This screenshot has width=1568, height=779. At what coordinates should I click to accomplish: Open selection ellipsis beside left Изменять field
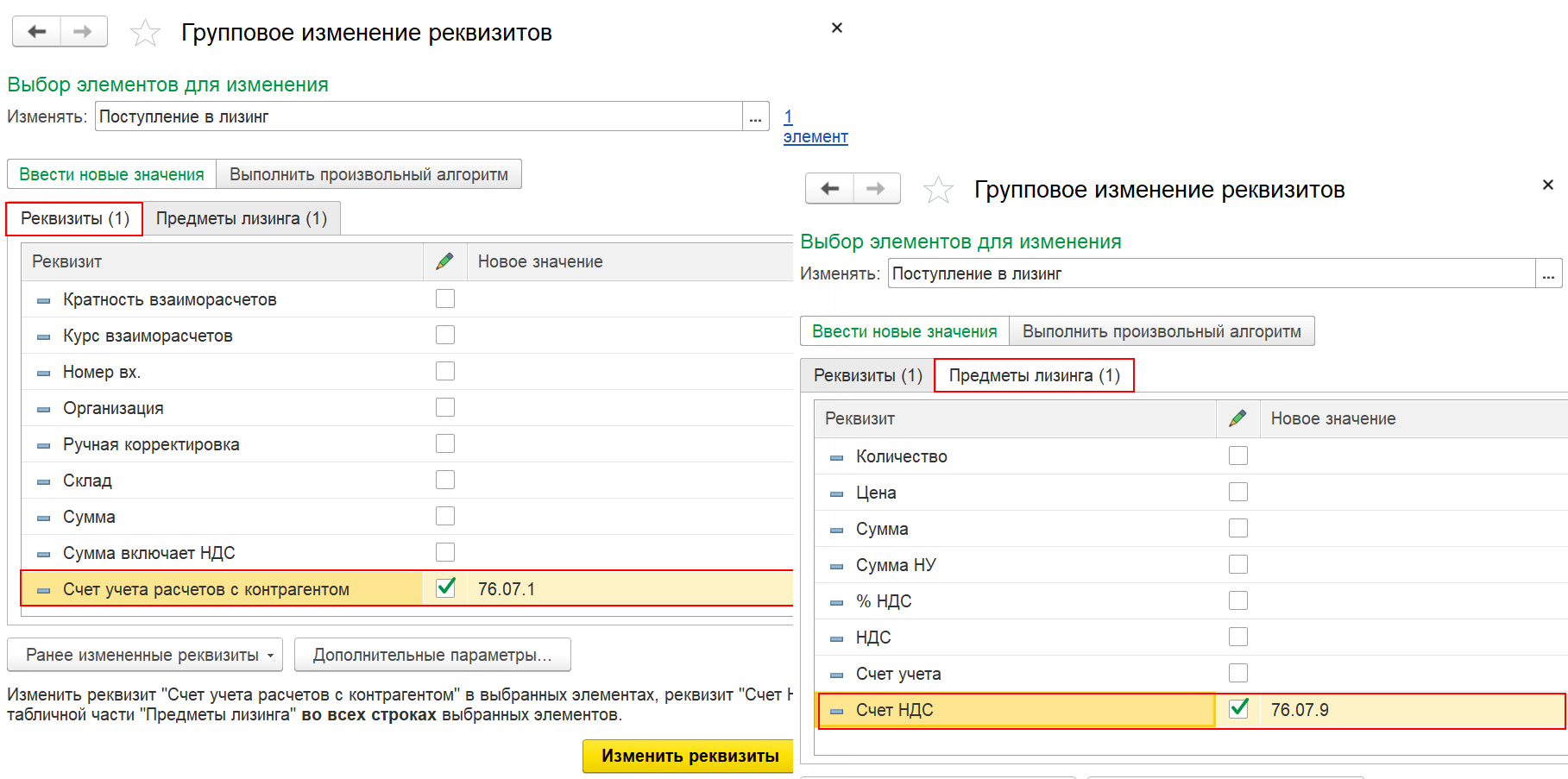pyautogui.click(x=756, y=116)
